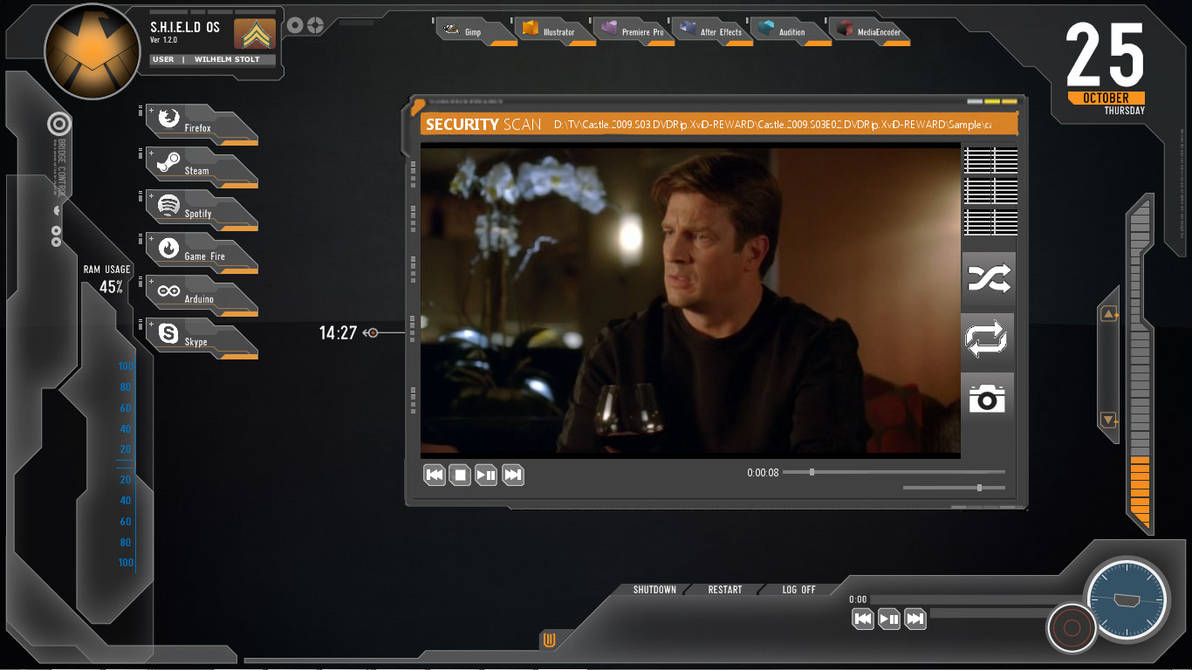1192x670 pixels.
Task: Open Gimp from the top launcher bar
Action: click(472, 31)
